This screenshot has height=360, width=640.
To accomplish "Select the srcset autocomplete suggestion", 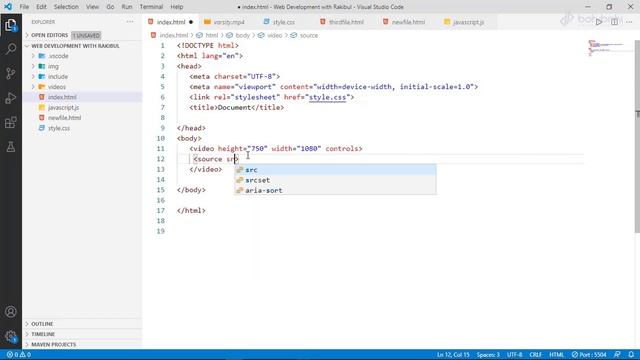I will coord(335,180).
